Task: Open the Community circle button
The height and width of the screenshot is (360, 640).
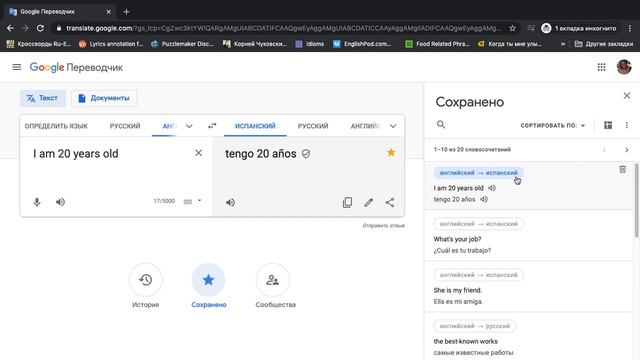Action: click(272, 280)
